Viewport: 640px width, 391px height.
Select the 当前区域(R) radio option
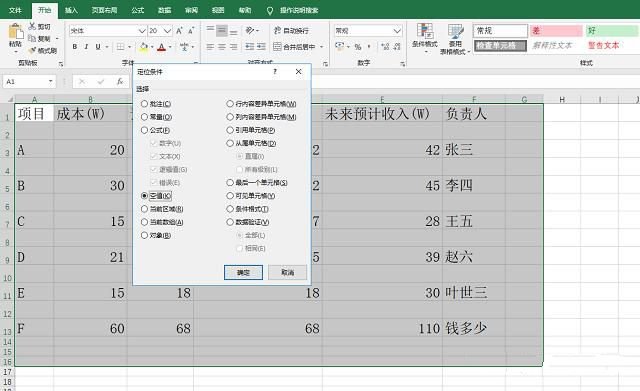point(144,209)
